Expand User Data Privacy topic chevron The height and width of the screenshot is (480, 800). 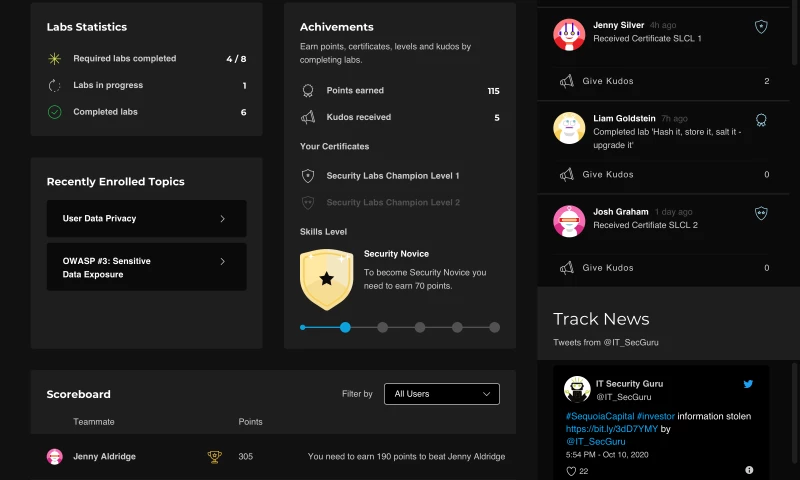pos(222,219)
